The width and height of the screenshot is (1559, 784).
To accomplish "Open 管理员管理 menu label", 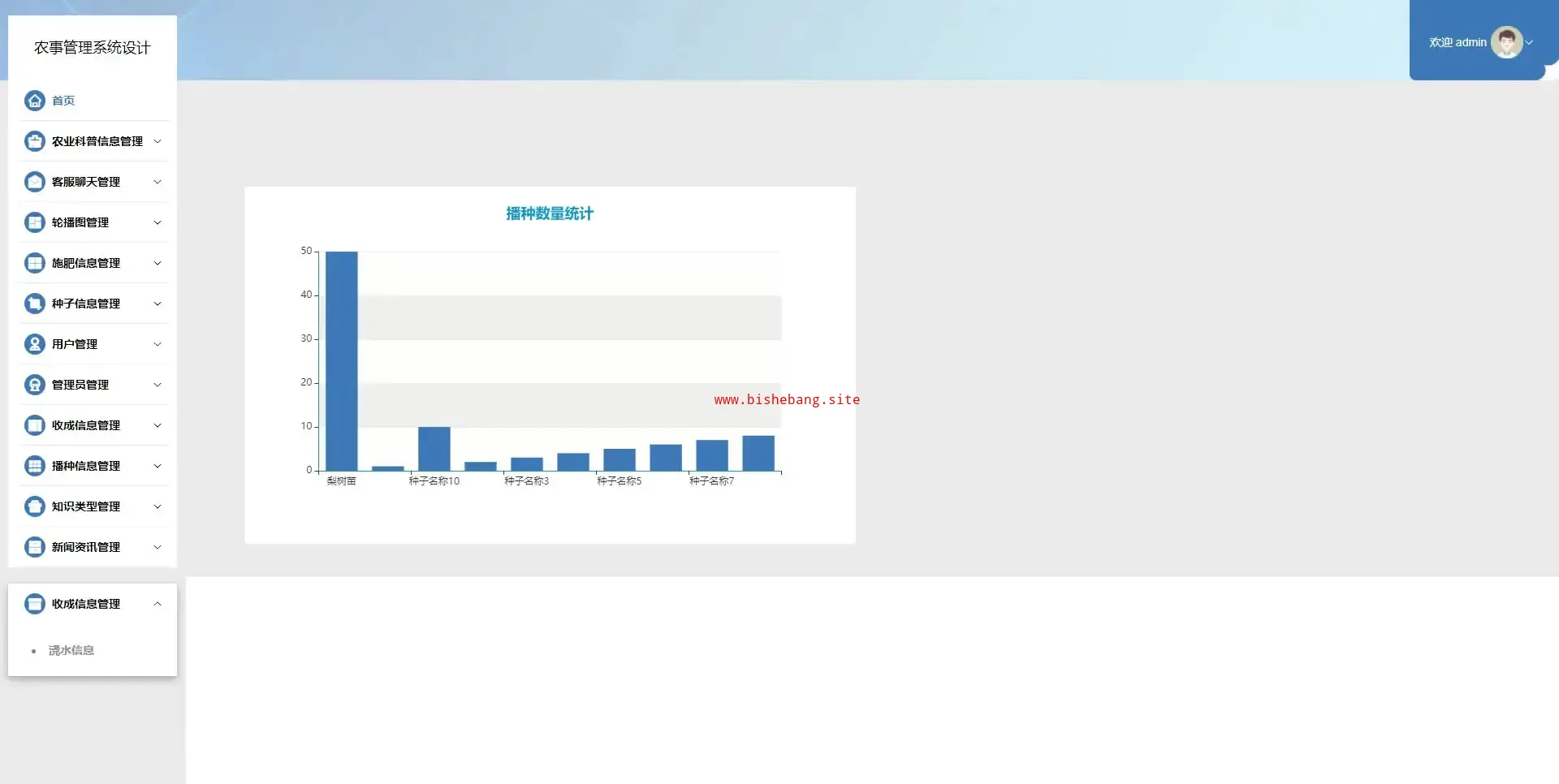I will coord(80,385).
